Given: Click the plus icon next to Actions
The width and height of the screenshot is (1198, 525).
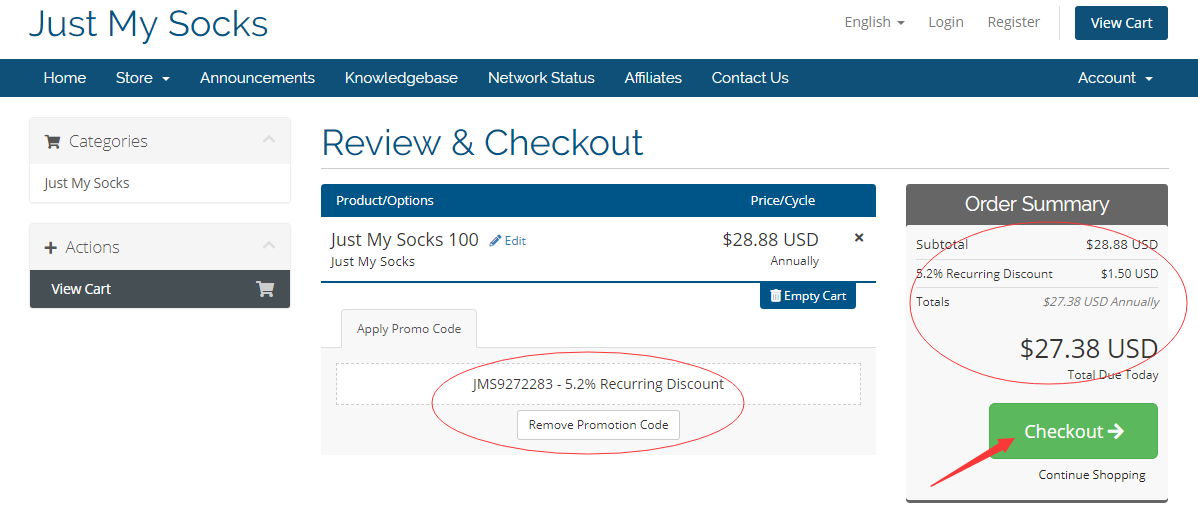Looking at the screenshot, I should [x=51, y=248].
